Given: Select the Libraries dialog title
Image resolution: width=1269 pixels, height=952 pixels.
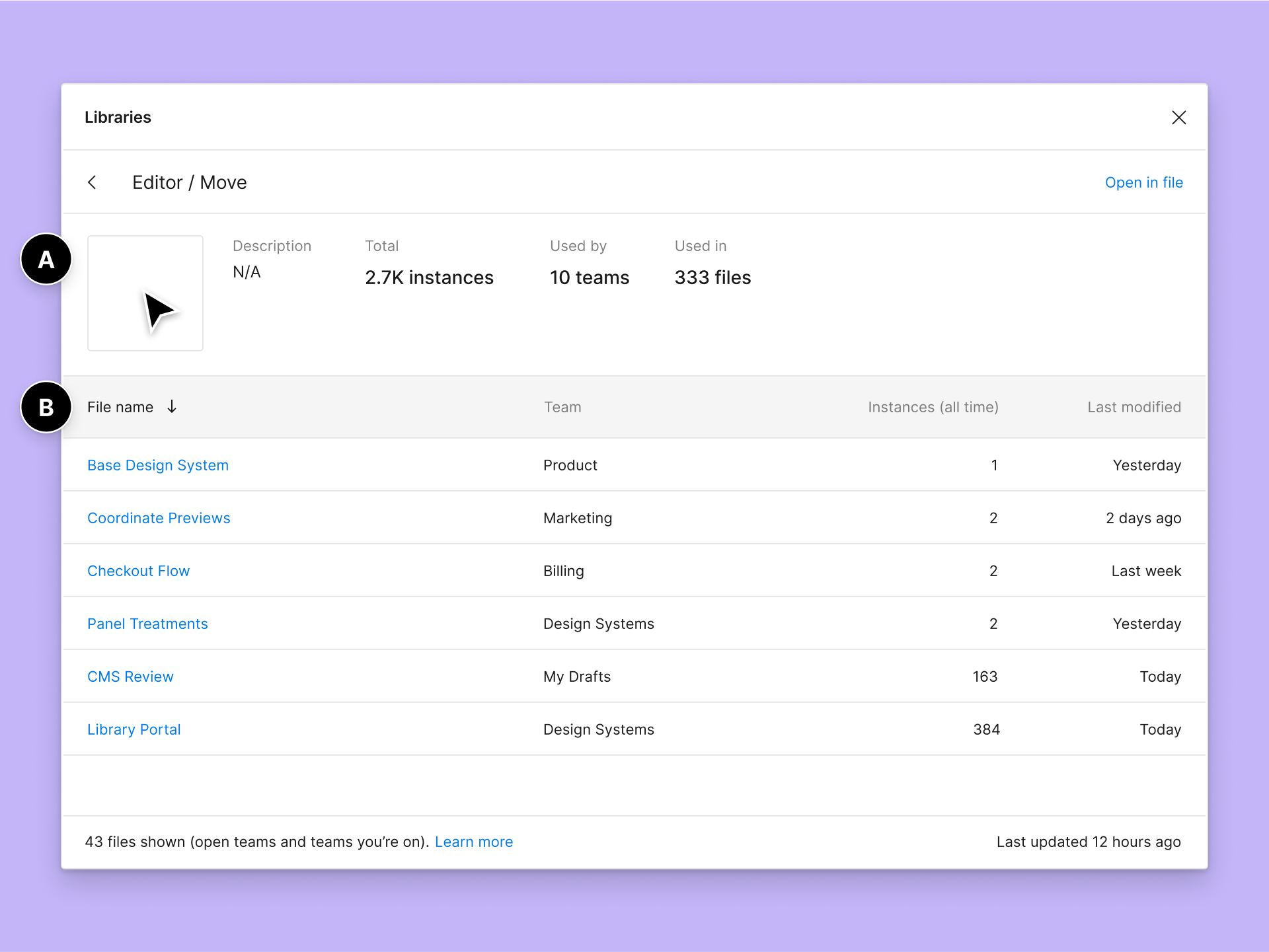Looking at the screenshot, I should (118, 118).
